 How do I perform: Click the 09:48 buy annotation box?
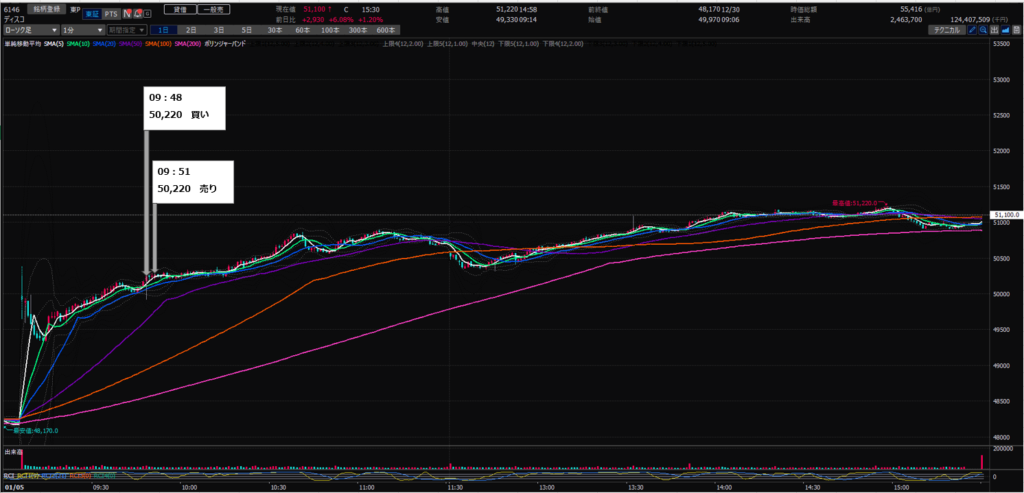(x=186, y=109)
